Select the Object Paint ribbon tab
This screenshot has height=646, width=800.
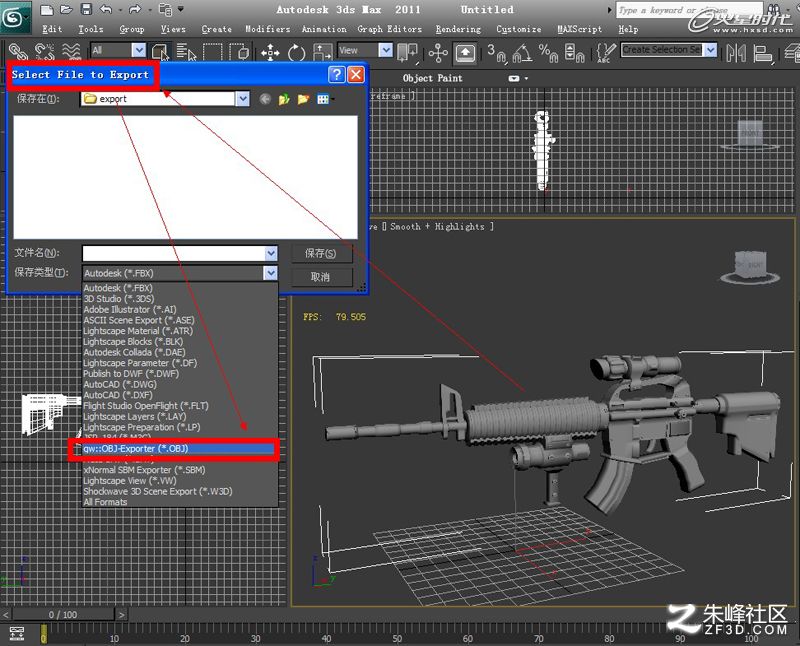[x=433, y=78]
